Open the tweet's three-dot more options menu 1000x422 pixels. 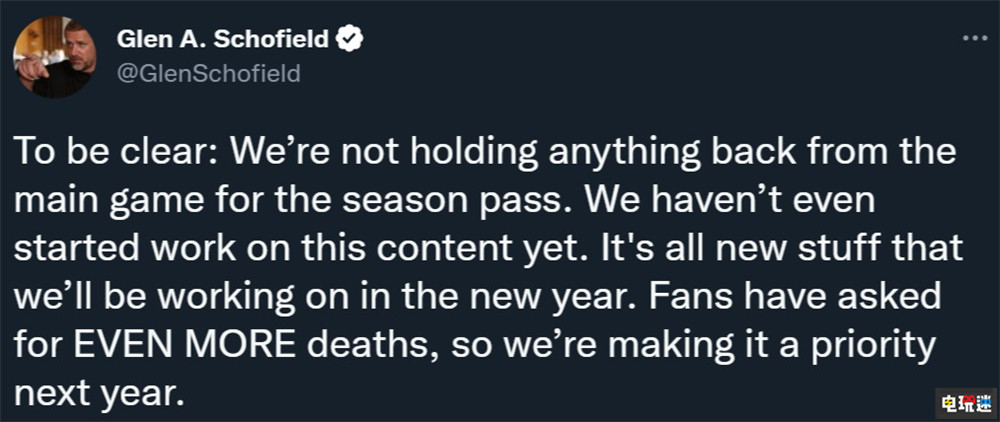tap(973, 38)
